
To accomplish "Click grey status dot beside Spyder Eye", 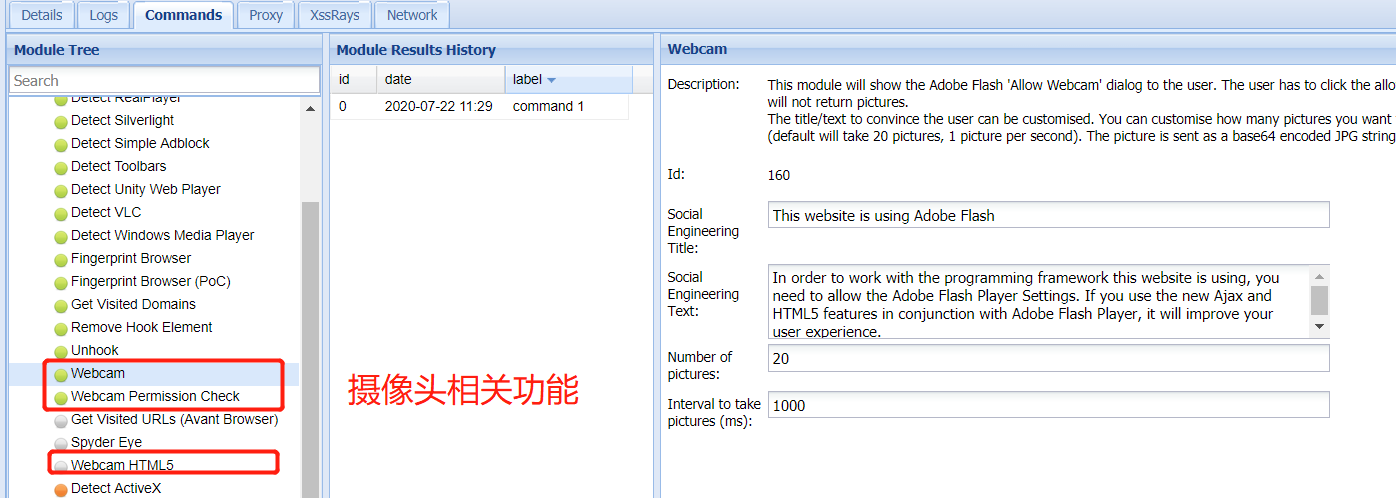I will click(61, 443).
